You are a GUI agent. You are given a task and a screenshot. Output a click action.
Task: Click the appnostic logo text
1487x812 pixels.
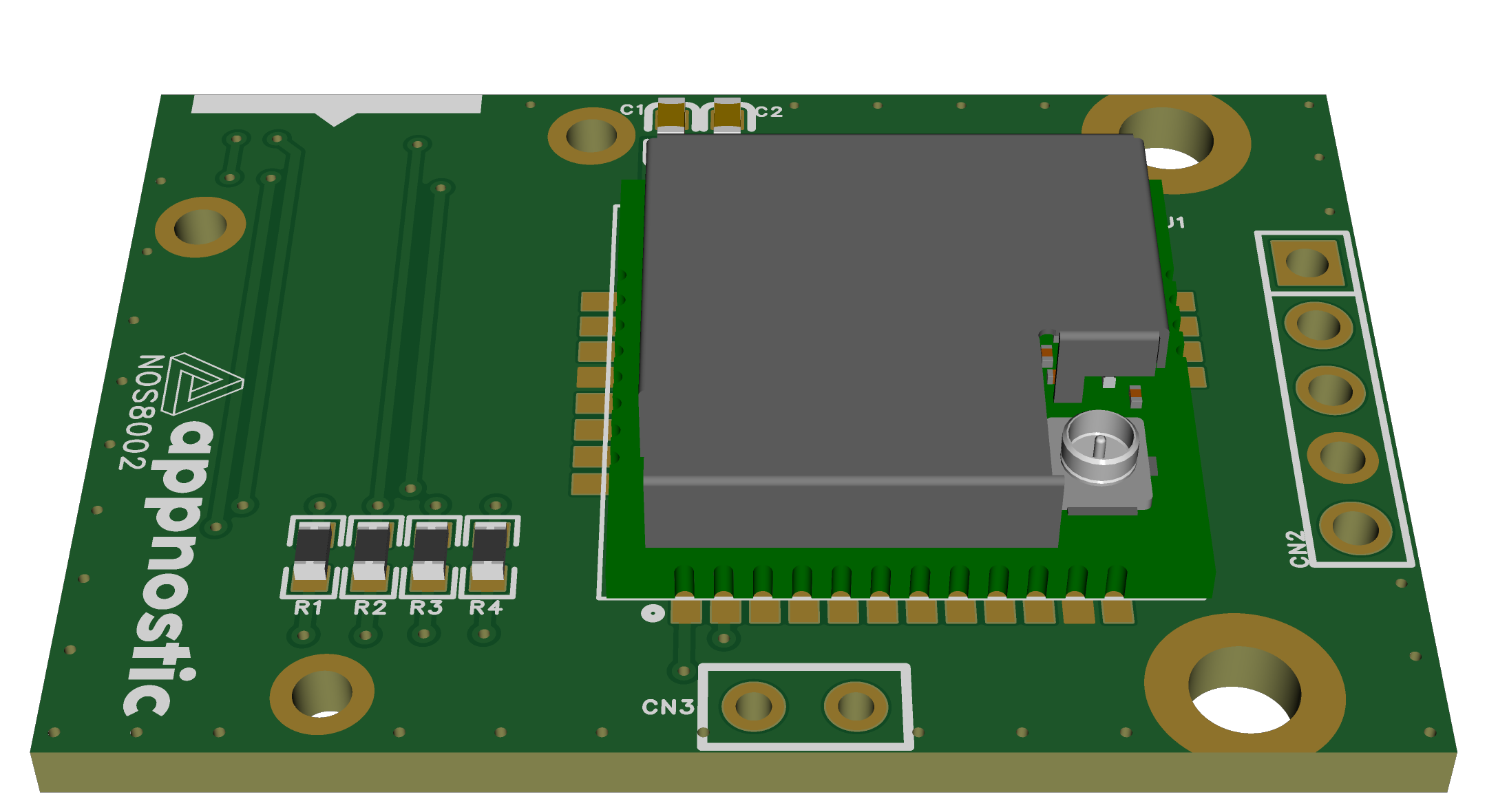pos(169,568)
